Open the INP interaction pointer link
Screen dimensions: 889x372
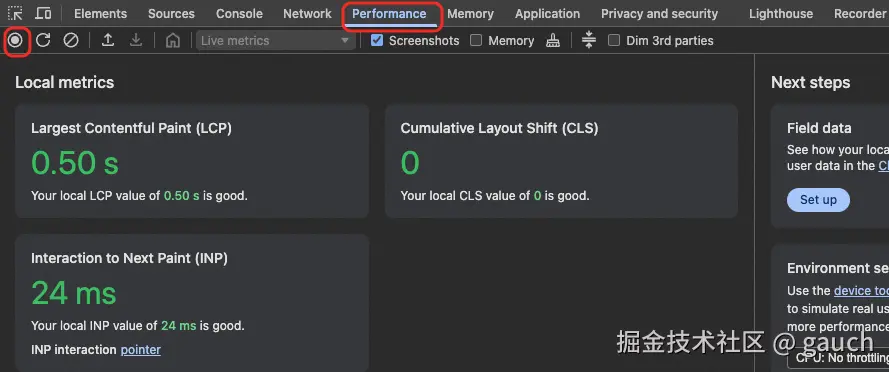click(141, 349)
